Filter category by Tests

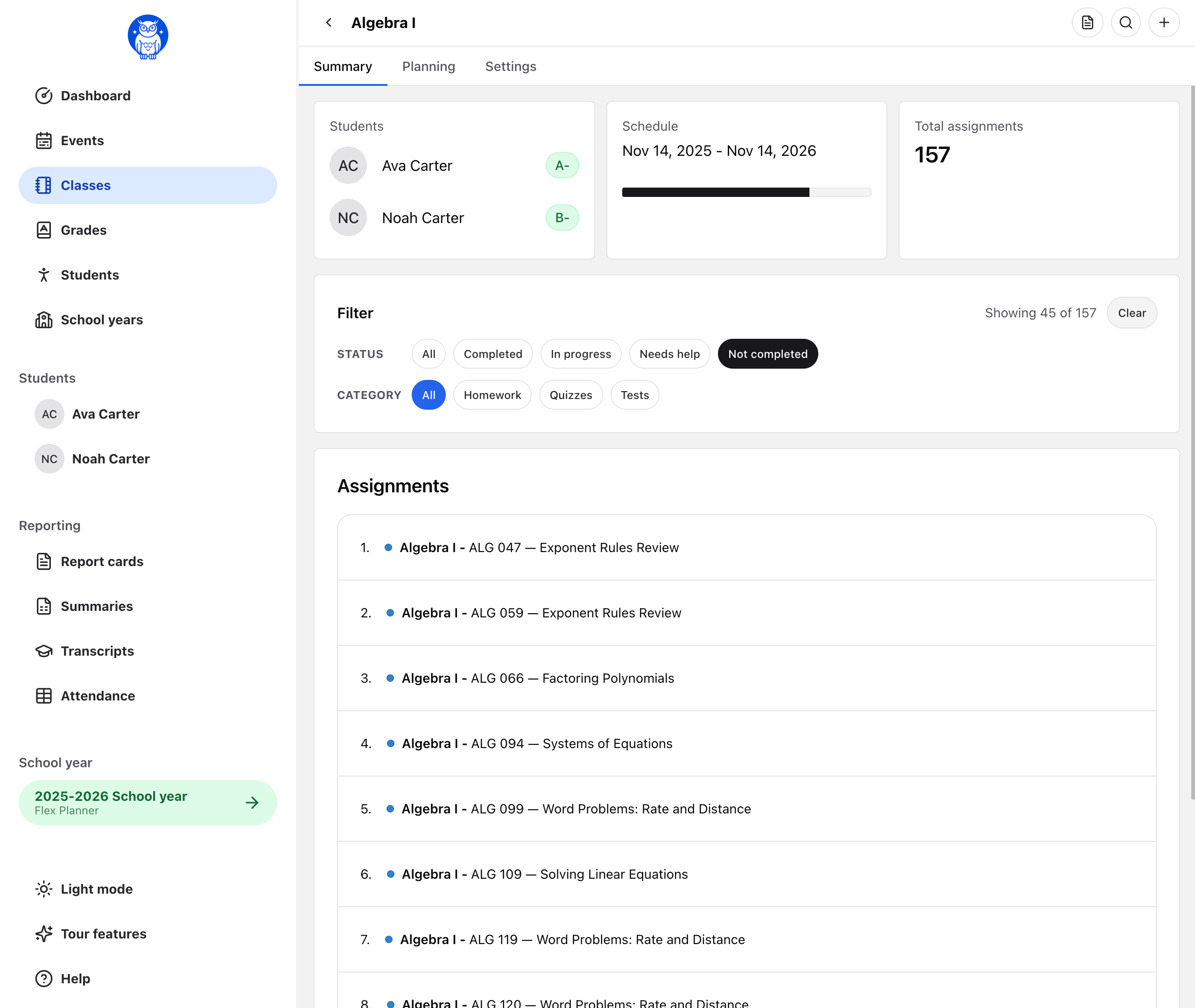click(635, 395)
